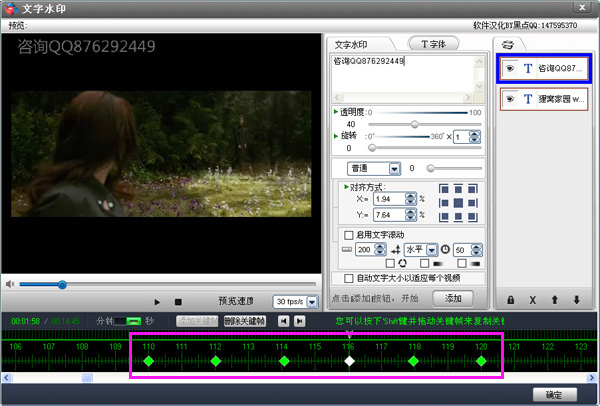Viewport: 600px width, 406px height.
Task: Align watermark to the bottom-left corner
Action: [x=444, y=217]
